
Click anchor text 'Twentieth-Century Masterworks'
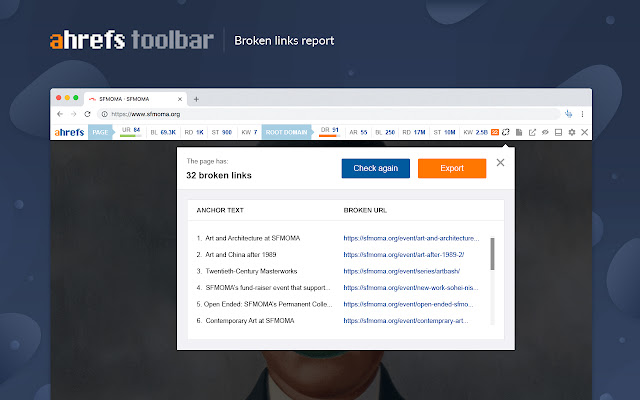click(251, 271)
